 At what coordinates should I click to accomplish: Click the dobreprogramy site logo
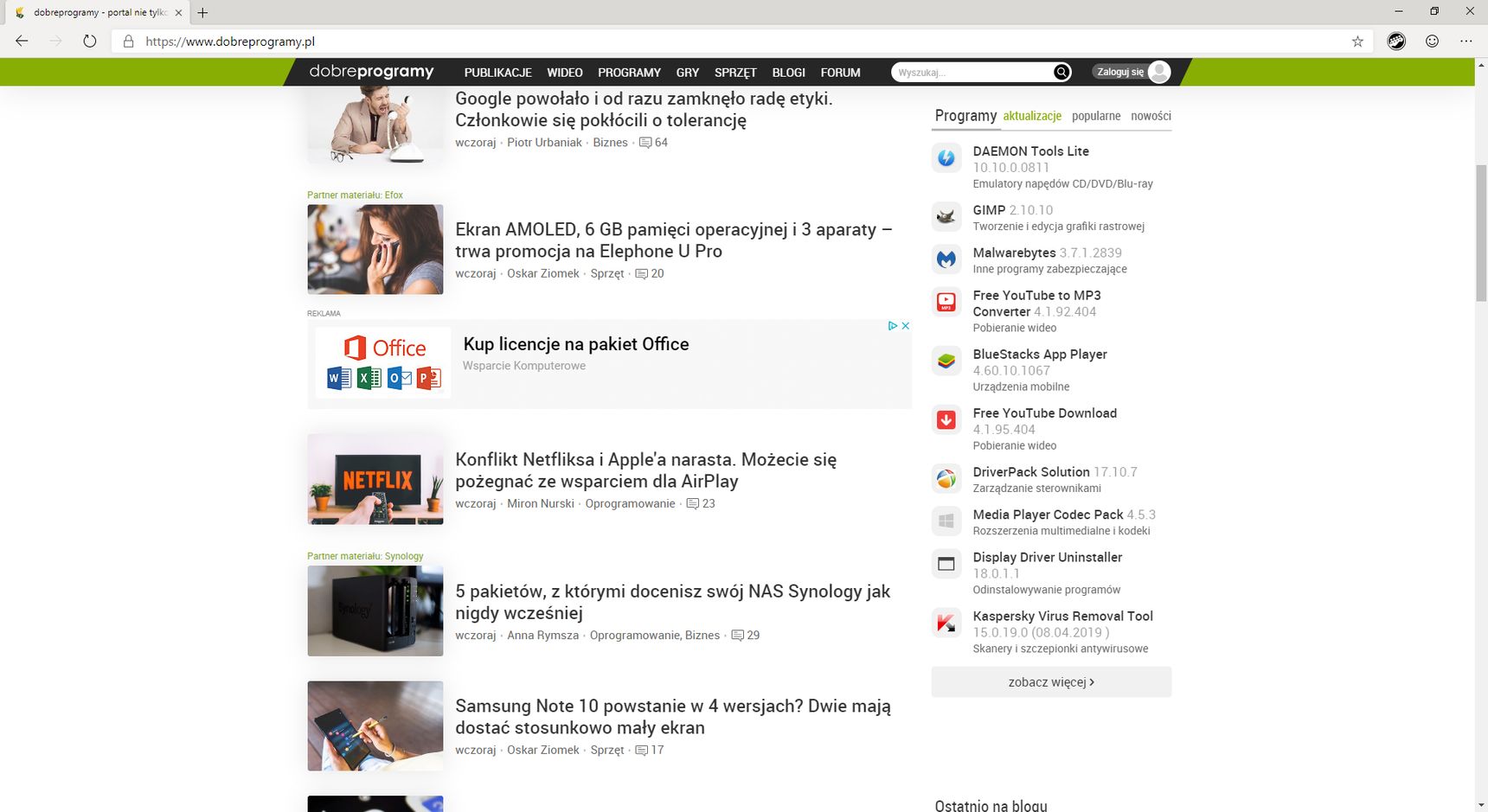[371, 72]
